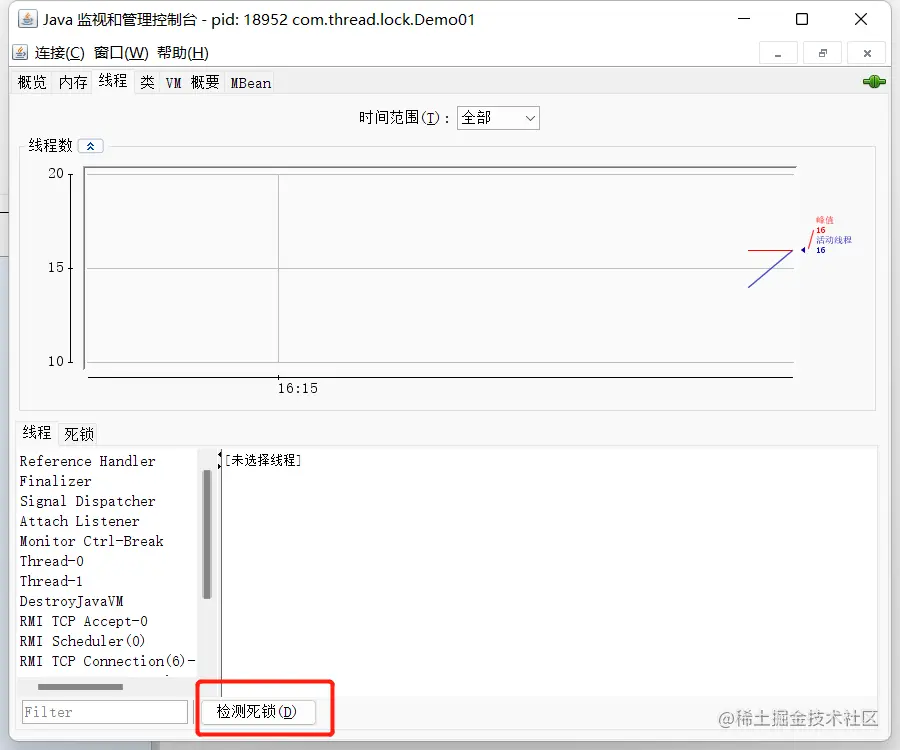Select the Signal Dispatcher thread
900x750 pixels.
(87, 502)
